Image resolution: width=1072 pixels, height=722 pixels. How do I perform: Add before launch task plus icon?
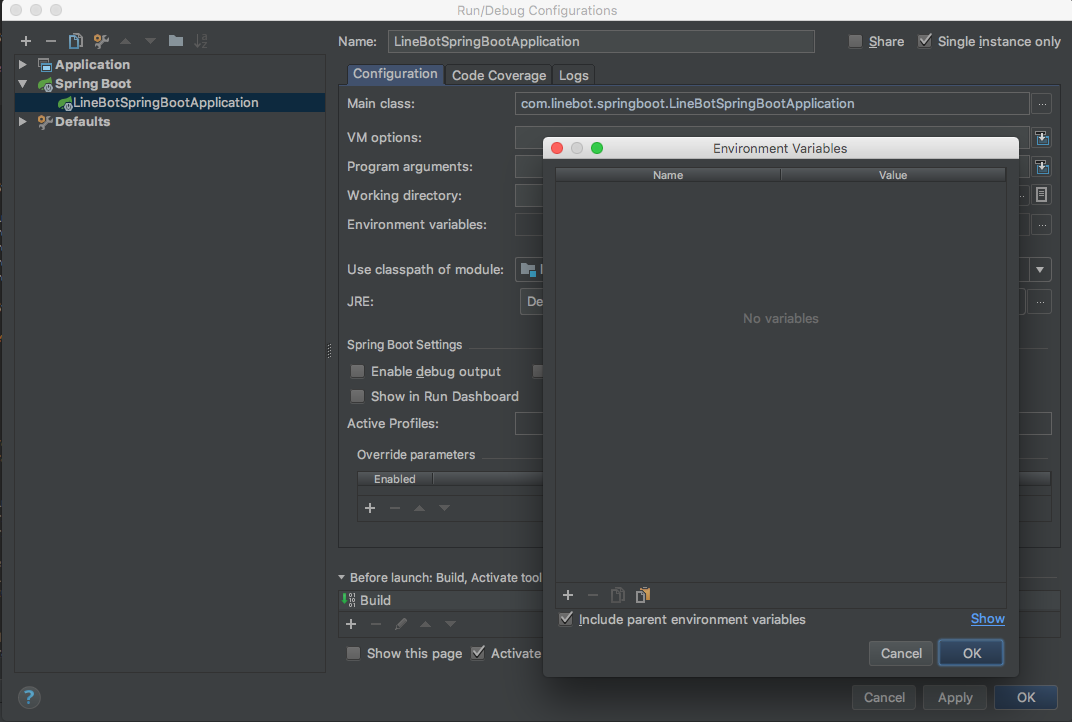[x=351, y=624]
